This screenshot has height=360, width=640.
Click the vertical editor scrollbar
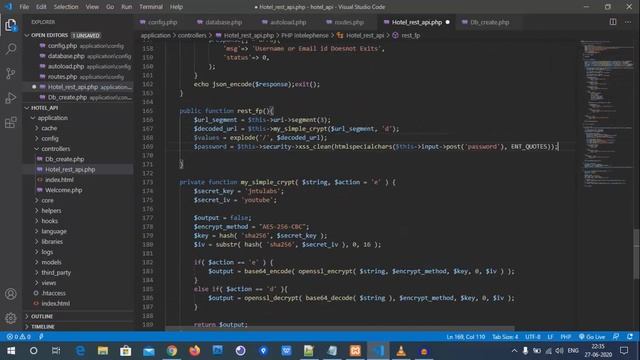click(x=637, y=254)
